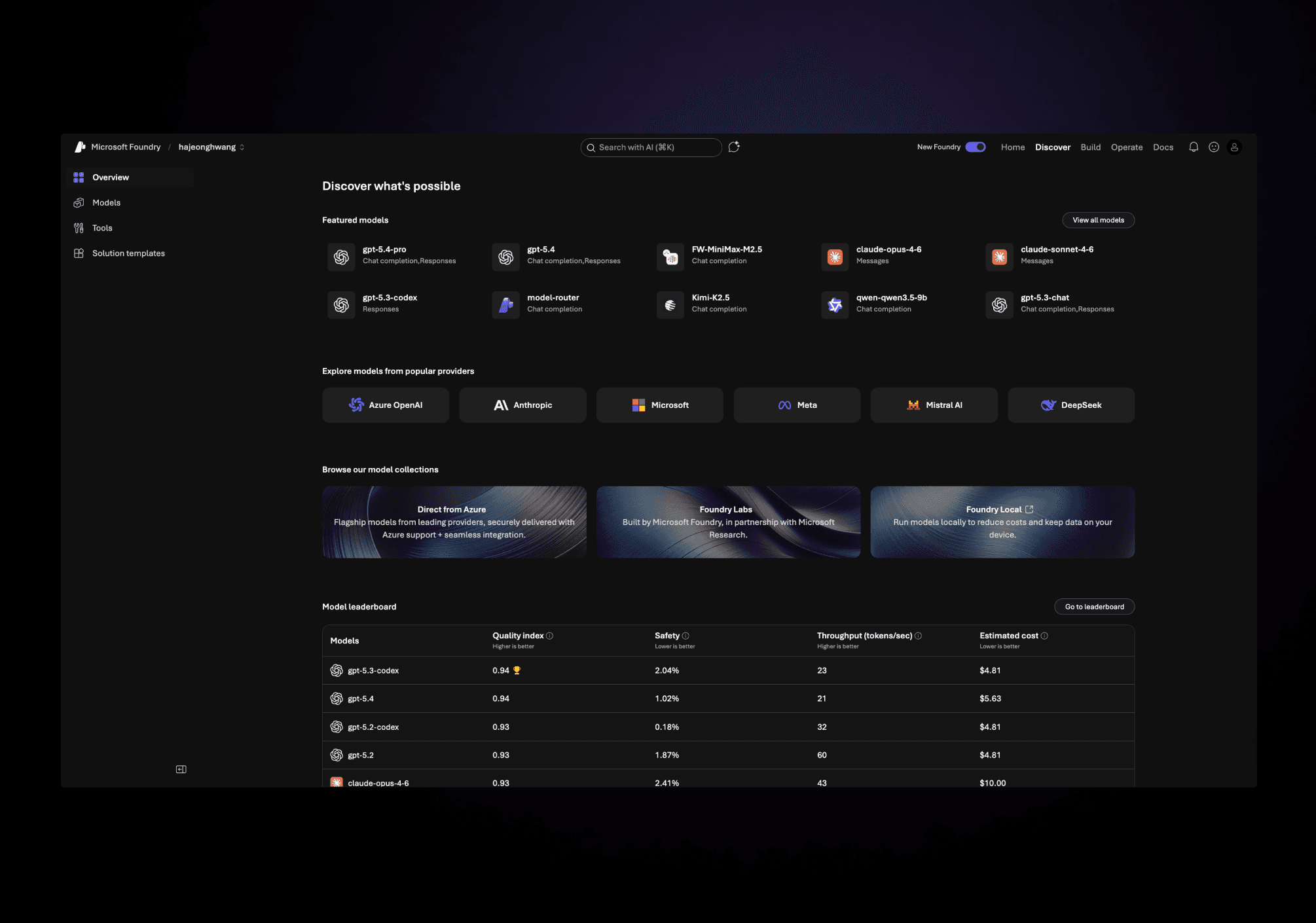Click the Quality index info icon
This screenshot has width=1316, height=923.
549,636
